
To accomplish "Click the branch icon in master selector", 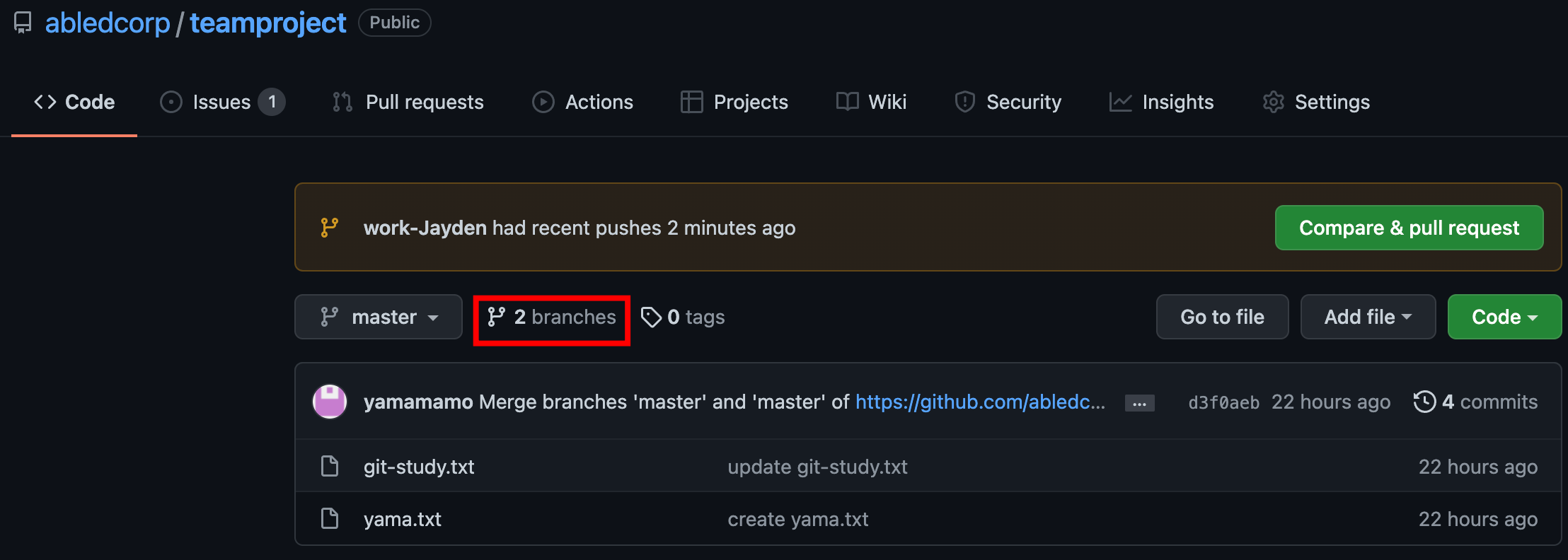I will [x=329, y=317].
